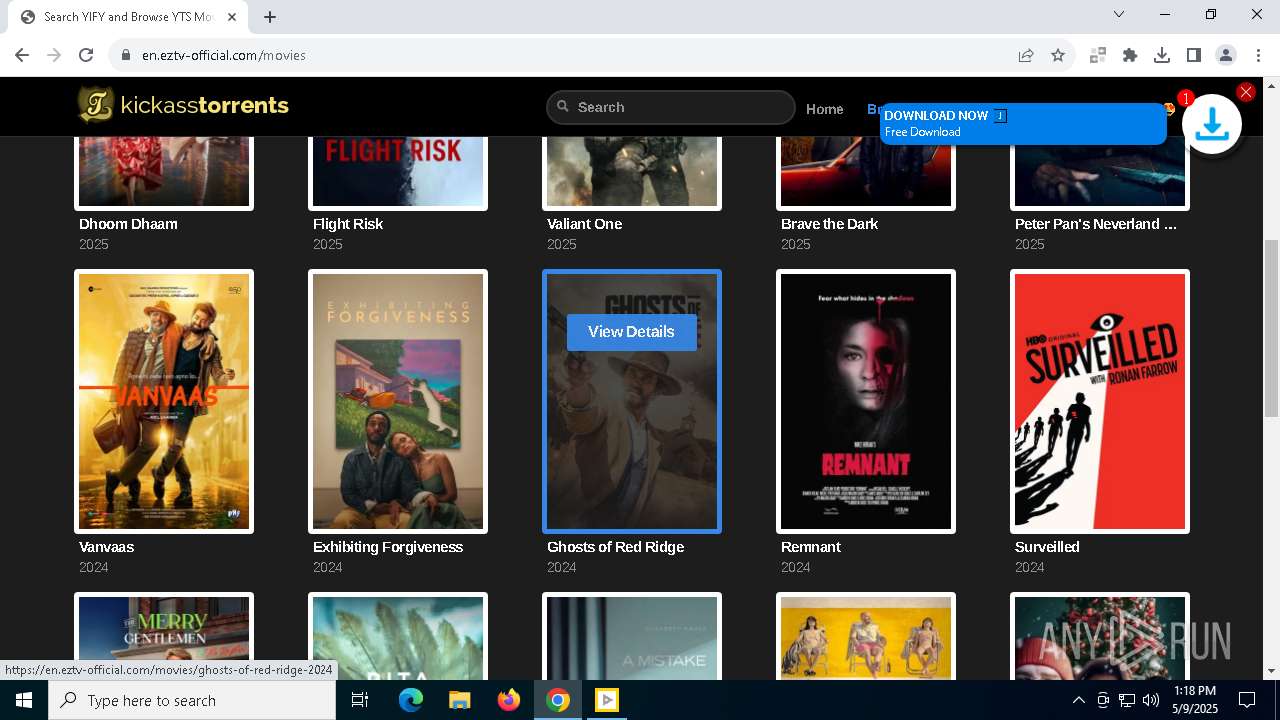Click the Vanvaas title link
This screenshot has height=720, width=1280.
coord(106,547)
